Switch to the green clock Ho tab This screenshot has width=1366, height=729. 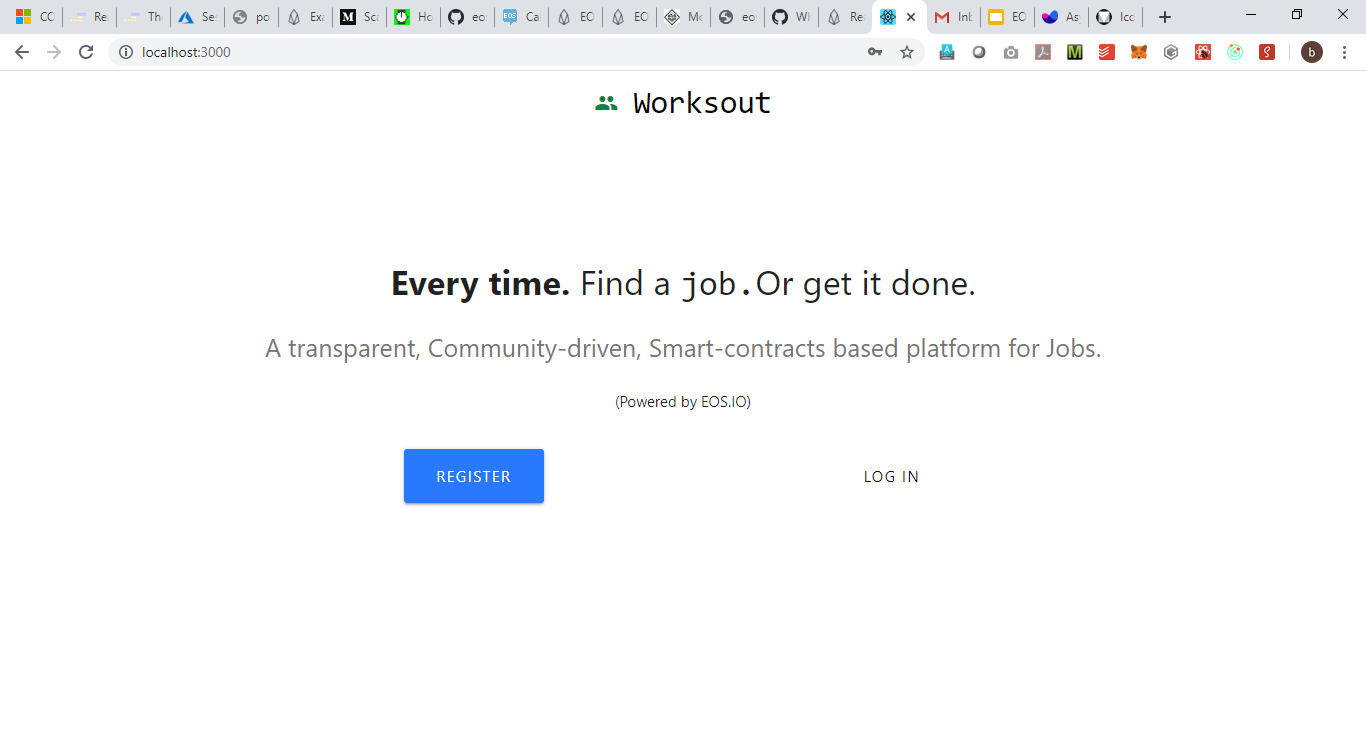tap(413, 17)
